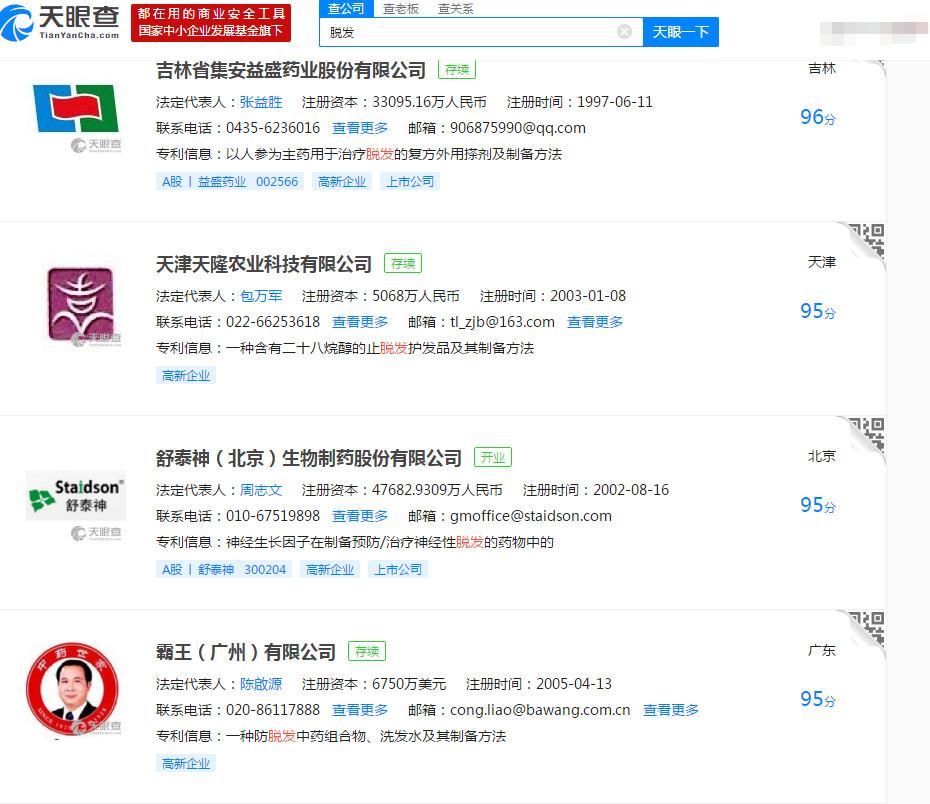
Task: Clear search box with the X icon
Action: click(x=624, y=32)
